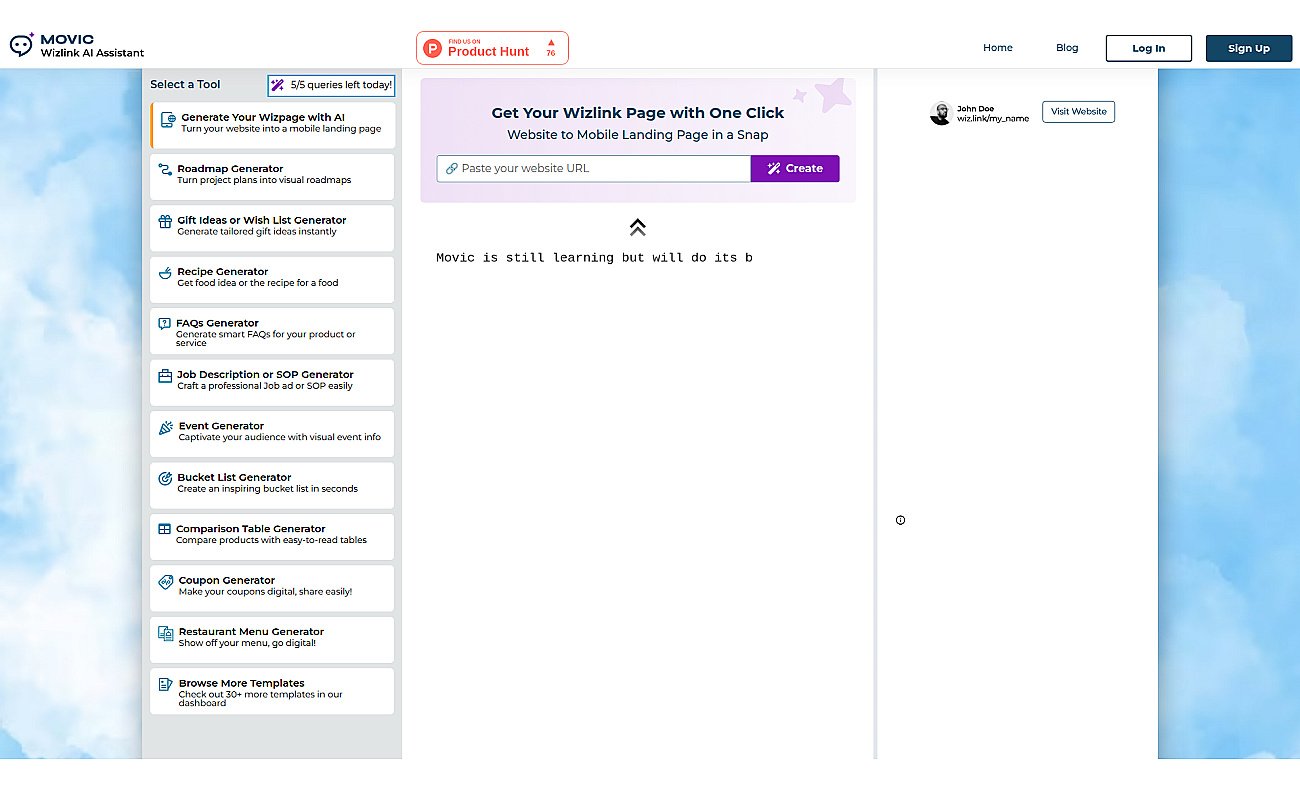Screen dimensions: 1300x788
Task: Click the Bucket List target icon
Action: 165,479
